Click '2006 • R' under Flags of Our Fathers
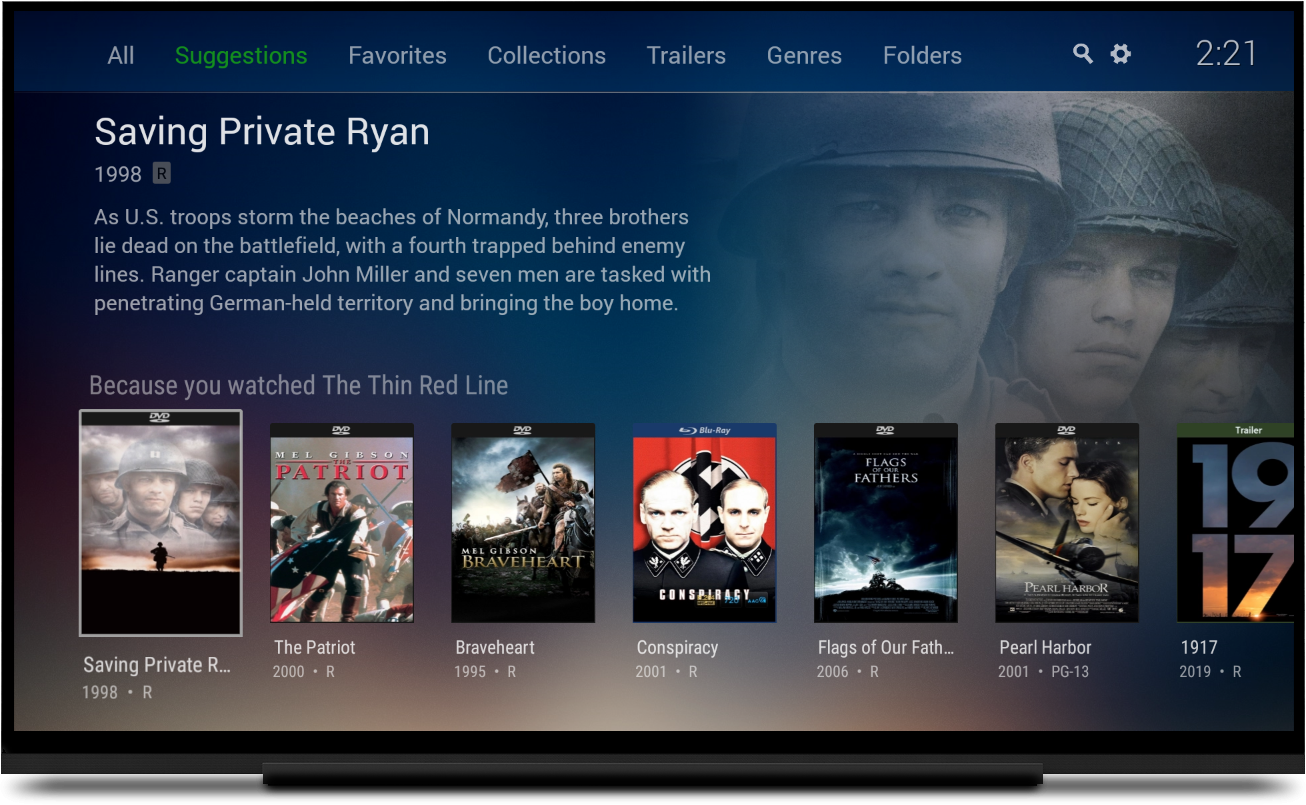Screen dimensions: 1306x805 pyautogui.click(x=847, y=672)
